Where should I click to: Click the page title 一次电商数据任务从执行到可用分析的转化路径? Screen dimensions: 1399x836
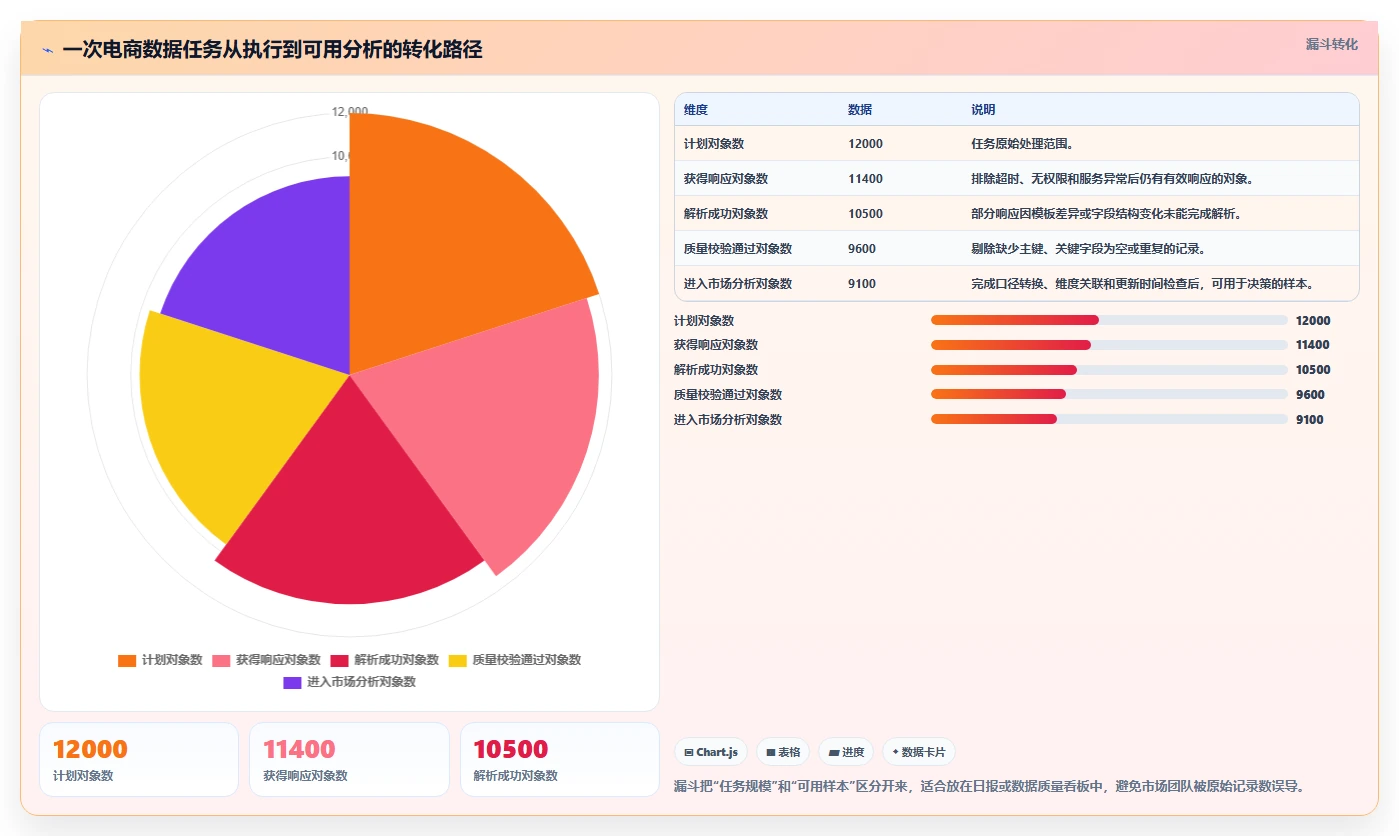coord(272,50)
